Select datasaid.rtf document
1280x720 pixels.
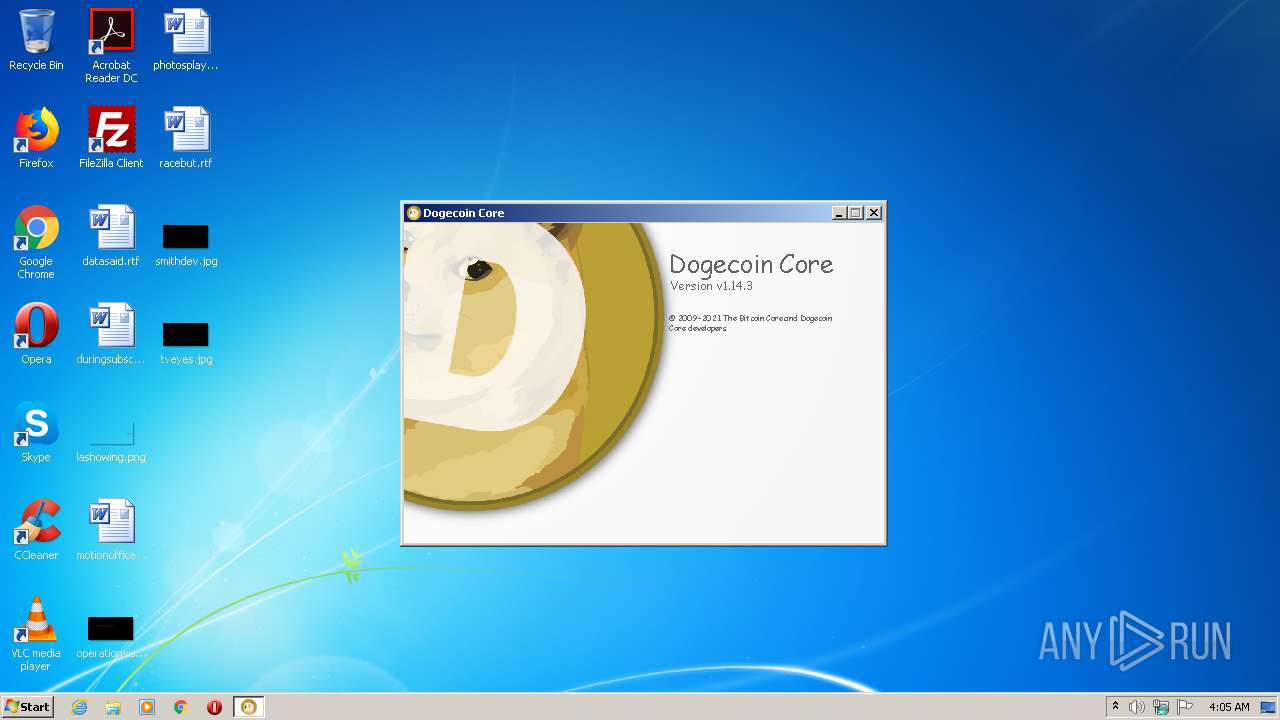111,236
